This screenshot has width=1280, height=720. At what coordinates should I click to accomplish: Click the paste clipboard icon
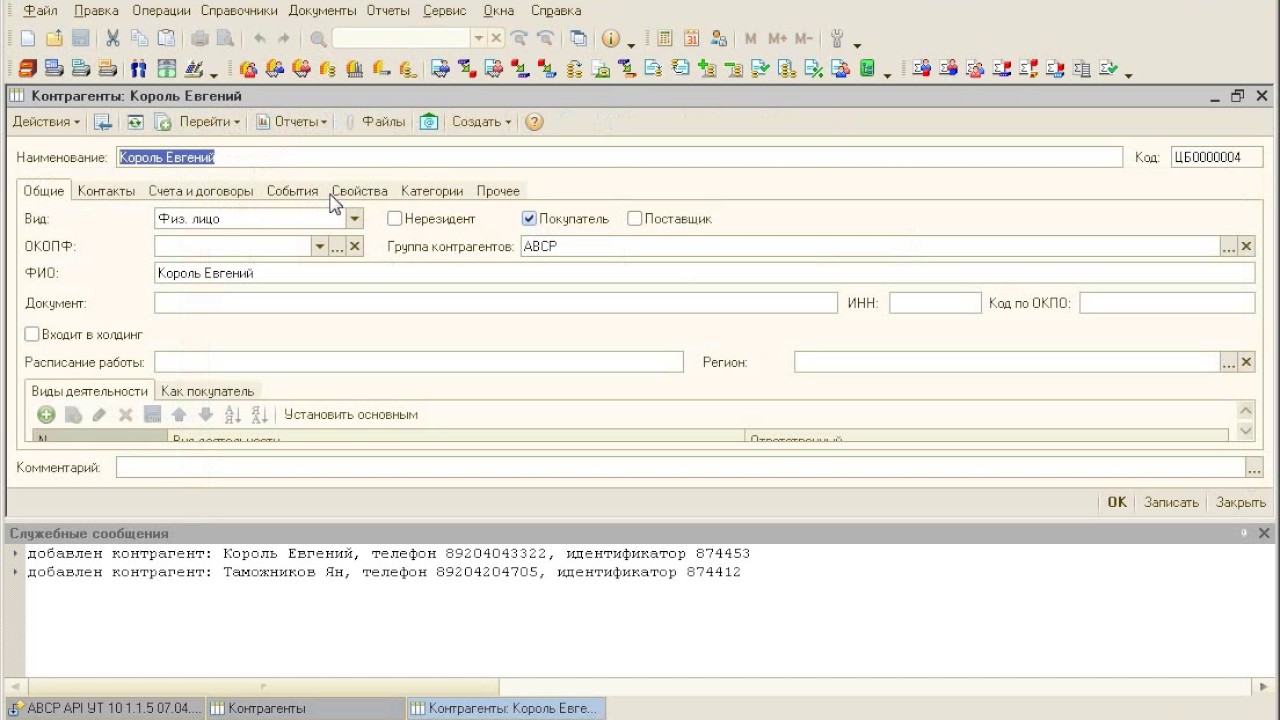pyautogui.click(x=166, y=39)
